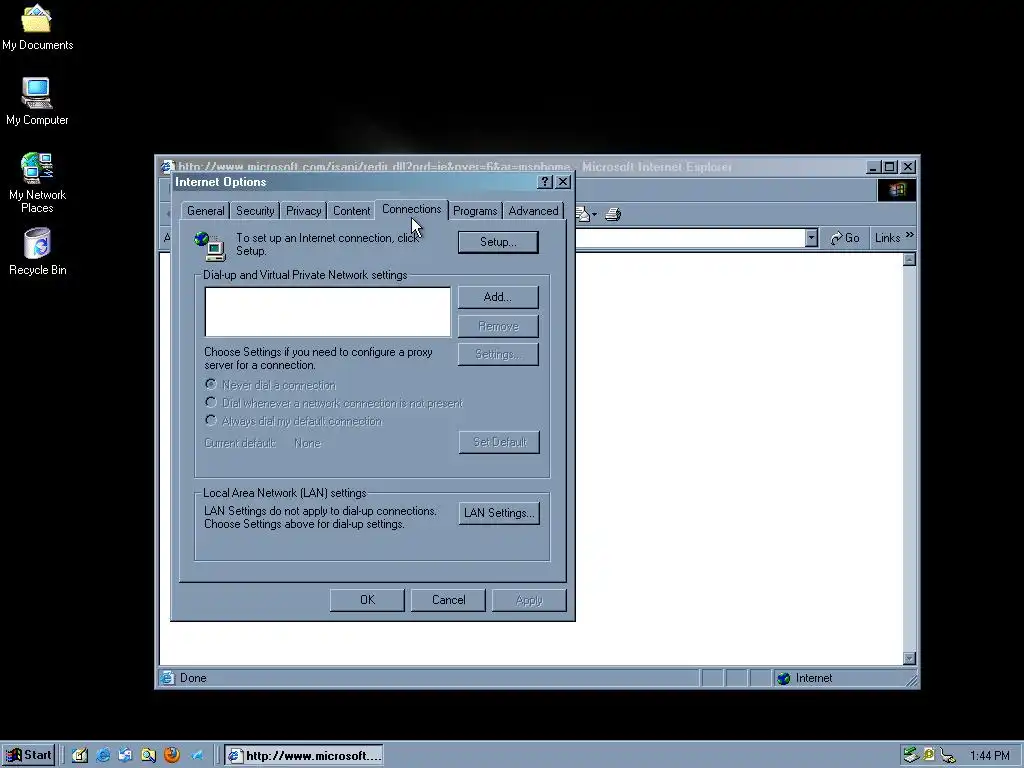Click the yellow magnifier system tray icon

pyautogui.click(x=929, y=755)
